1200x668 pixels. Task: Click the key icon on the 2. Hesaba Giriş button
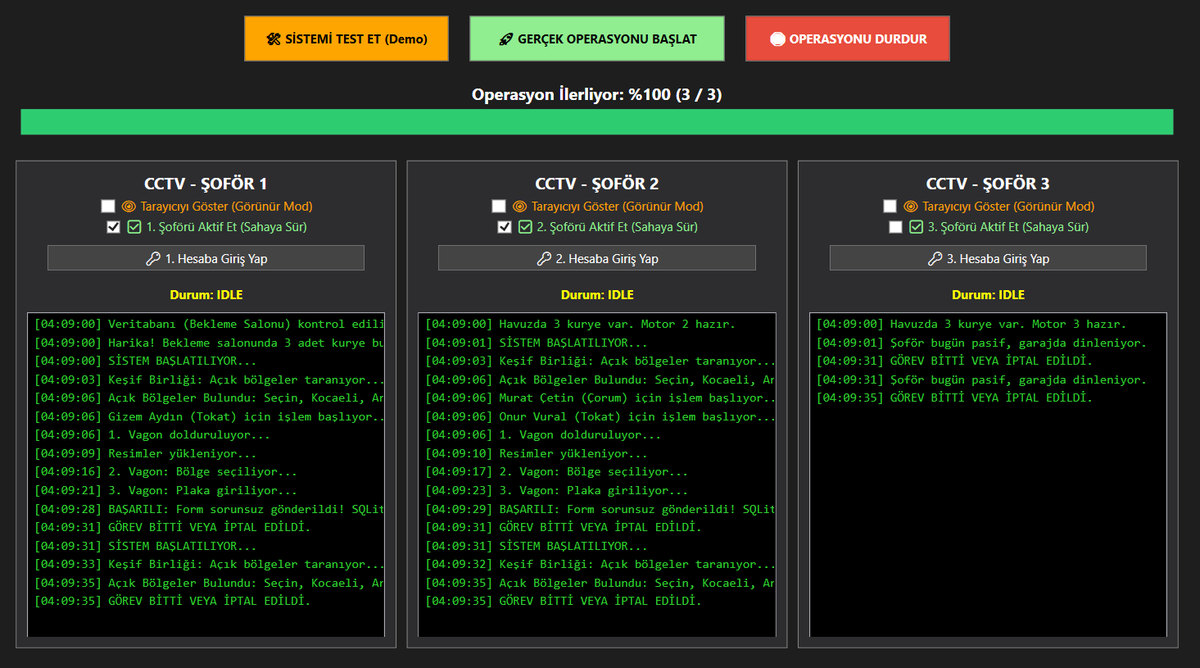point(544,259)
